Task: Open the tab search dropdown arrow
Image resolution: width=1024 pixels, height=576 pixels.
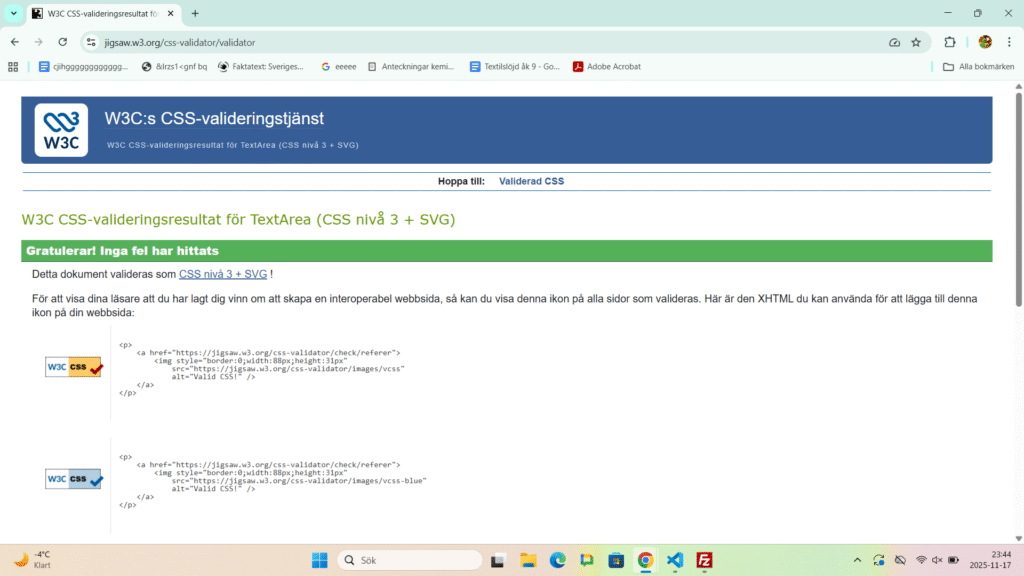Action: [x=14, y=13]
